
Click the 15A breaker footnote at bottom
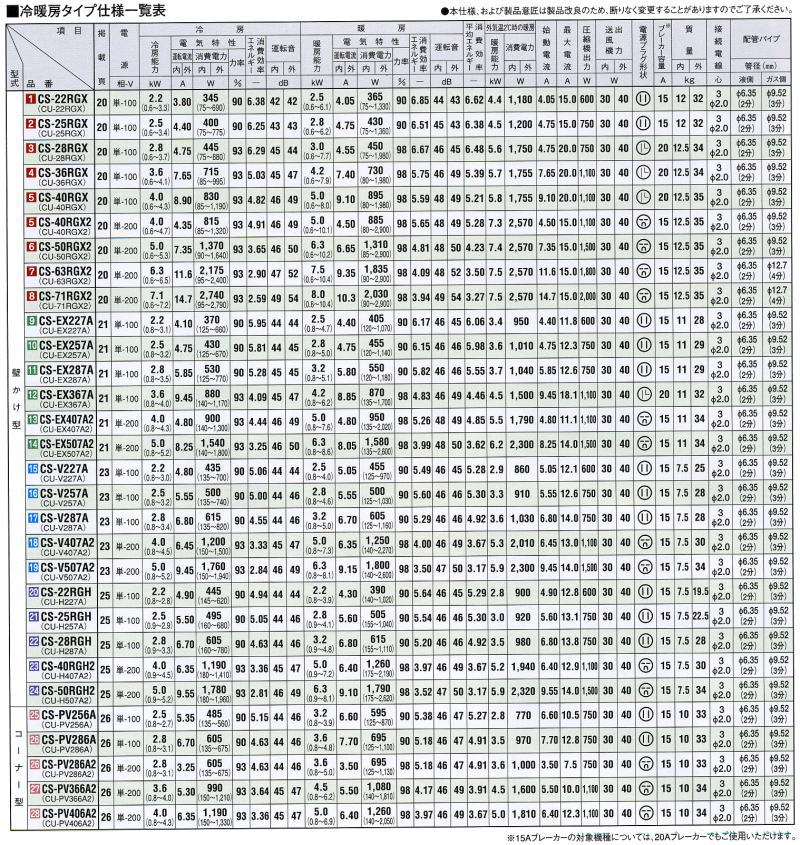tap(651, 837)
